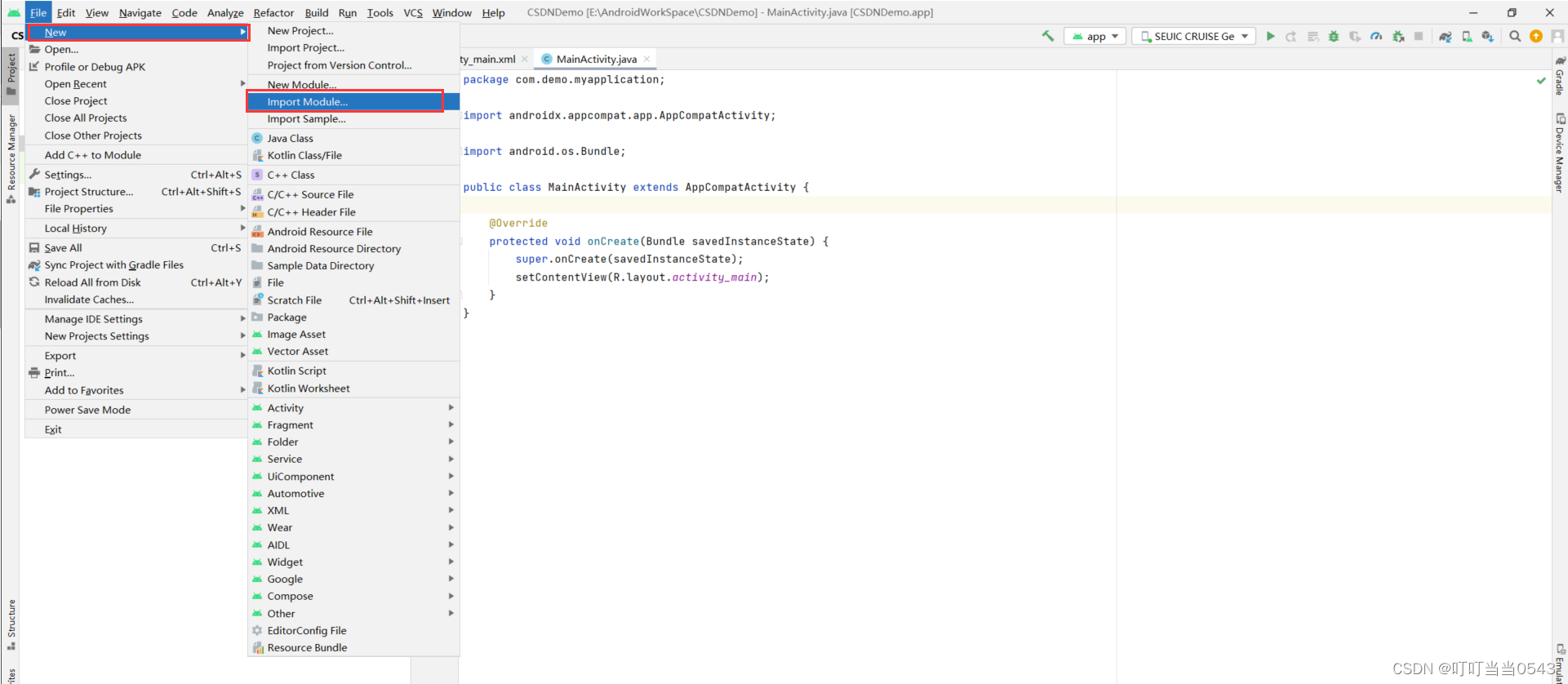Expand the New Projects Settings submenu
Screen dimensions: 1568x684
[x=137, y=336]
